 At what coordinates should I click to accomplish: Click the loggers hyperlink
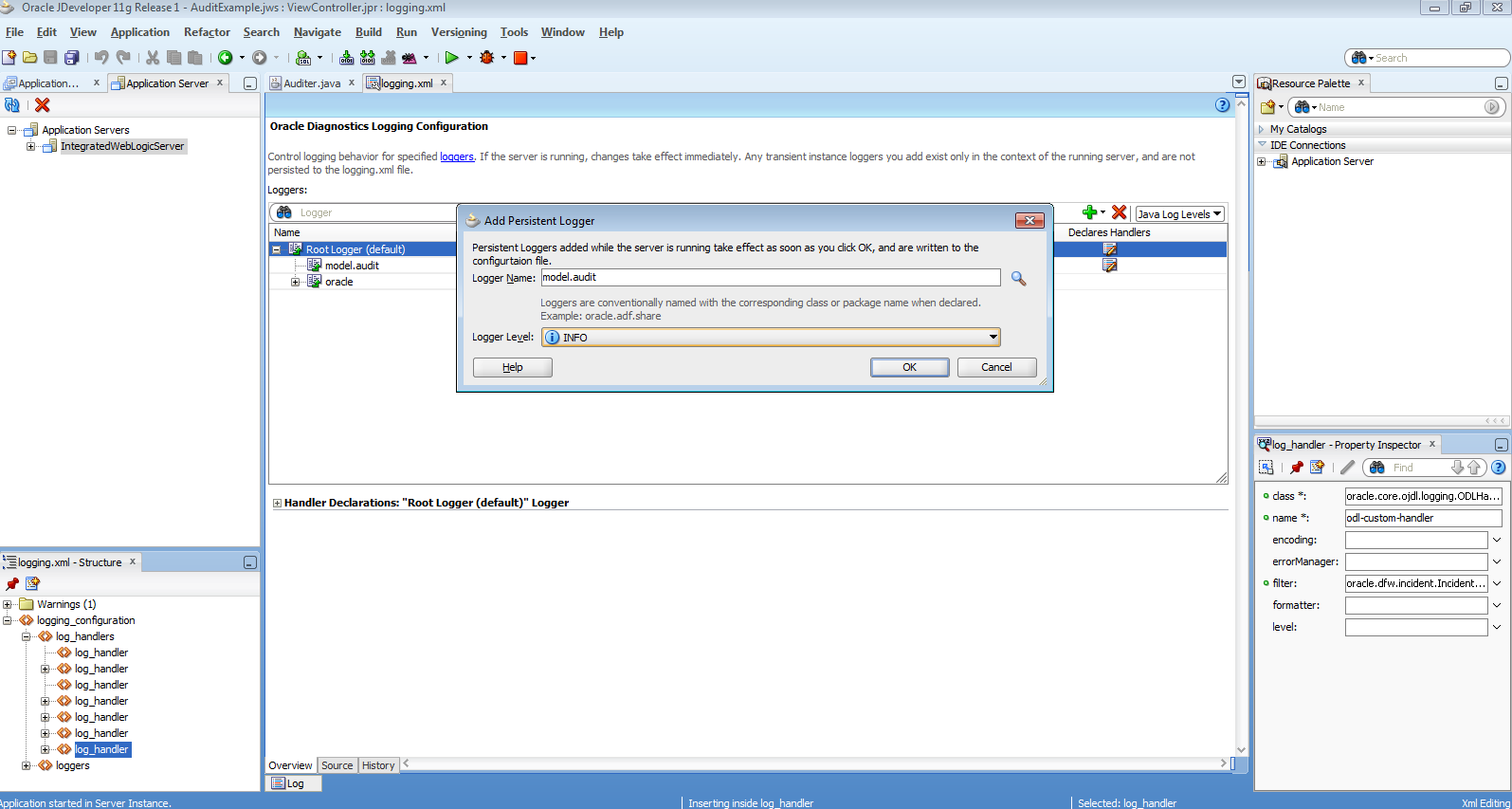click(x=457, y=156)
